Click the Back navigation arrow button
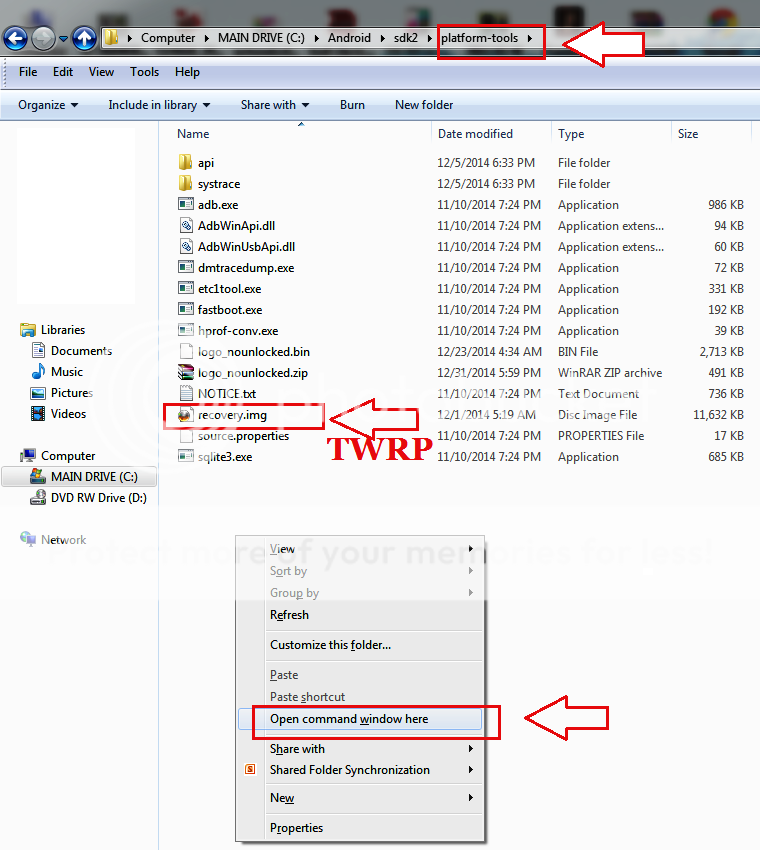Screen dimensions: 760x850 tap(15, 38)
